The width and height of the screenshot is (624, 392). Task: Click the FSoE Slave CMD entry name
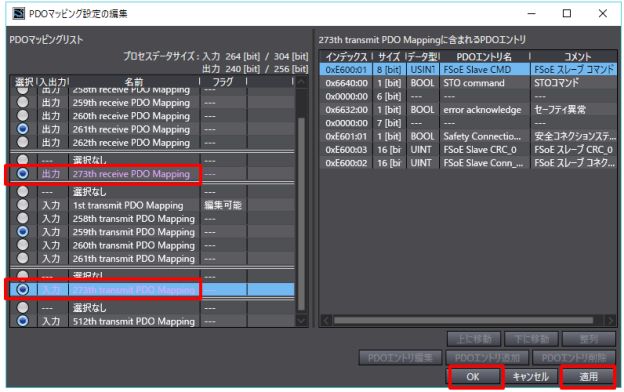point(477,70)
